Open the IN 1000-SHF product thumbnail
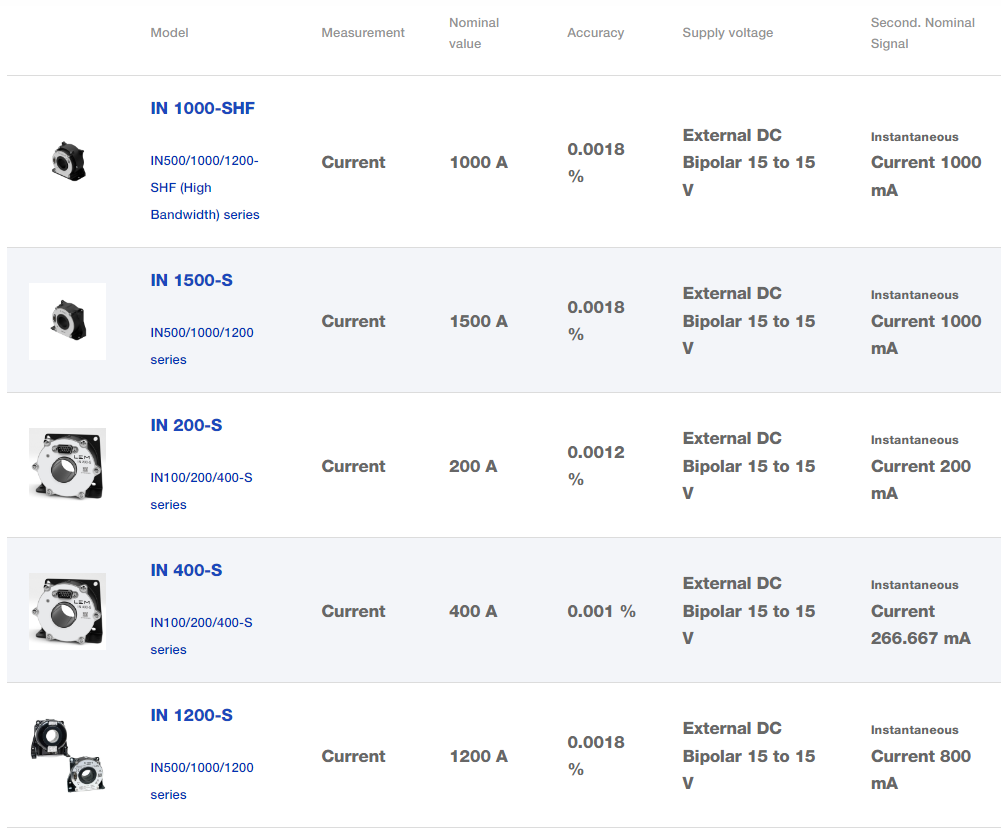The height and width of the screenshot is (828, 1001). point(68,161)
